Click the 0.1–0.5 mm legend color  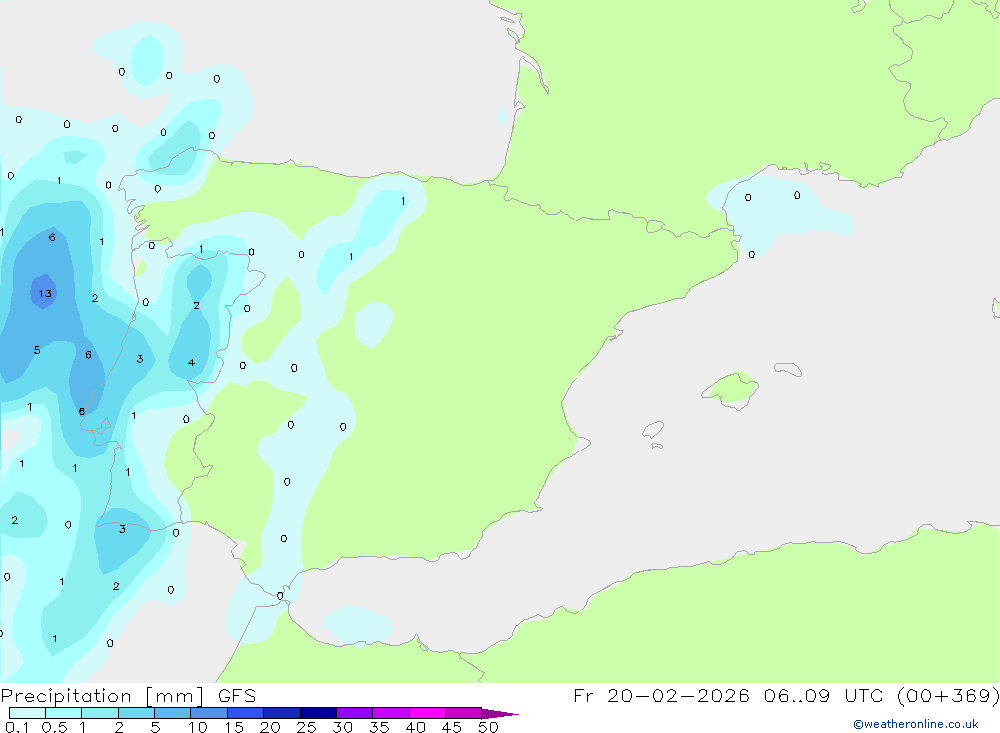click(27, 713)
